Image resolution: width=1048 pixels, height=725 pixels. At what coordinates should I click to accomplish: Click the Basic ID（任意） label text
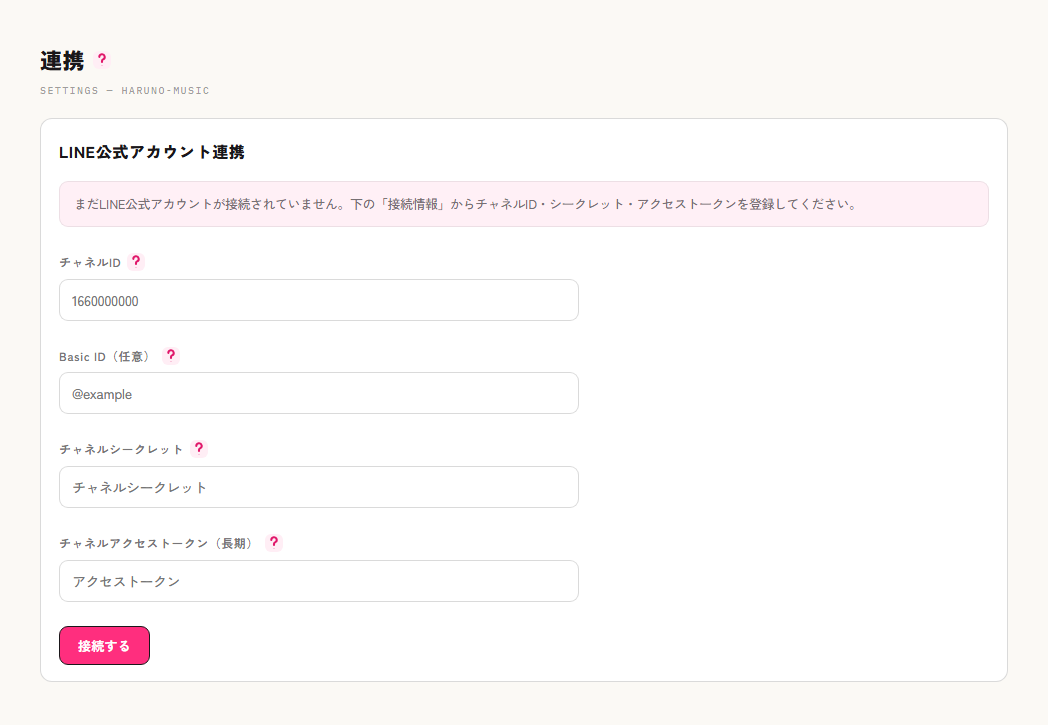click(x=107, y=357)
